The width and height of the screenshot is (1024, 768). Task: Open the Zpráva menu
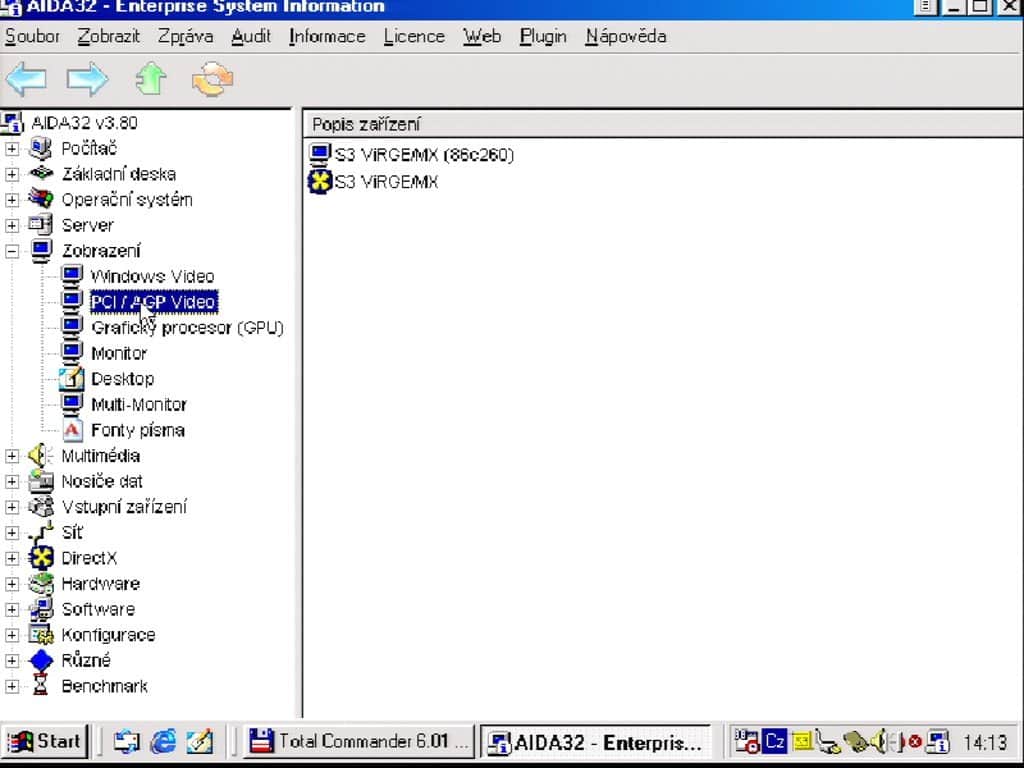point(185,37)
